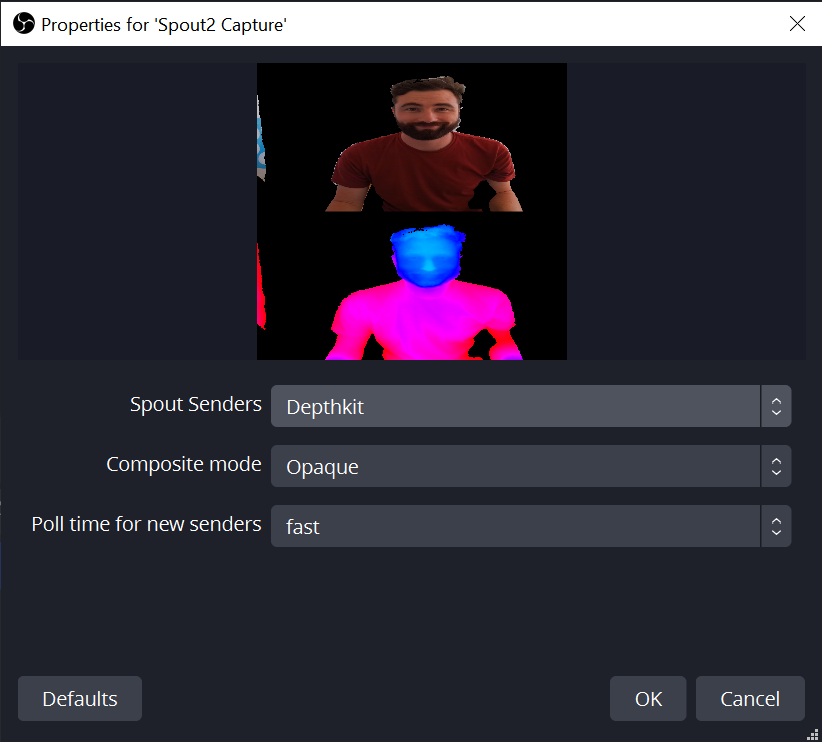Click the Defaults button

tap(79, 698)
